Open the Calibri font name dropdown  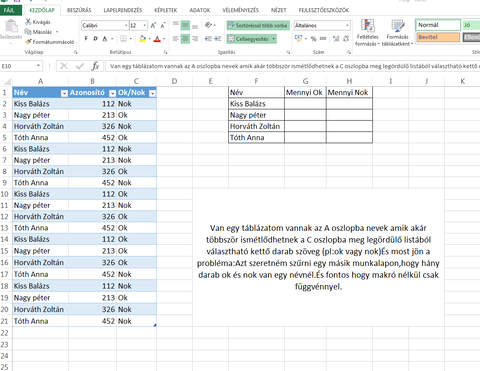pyautogui.click(x=126, y=26)
